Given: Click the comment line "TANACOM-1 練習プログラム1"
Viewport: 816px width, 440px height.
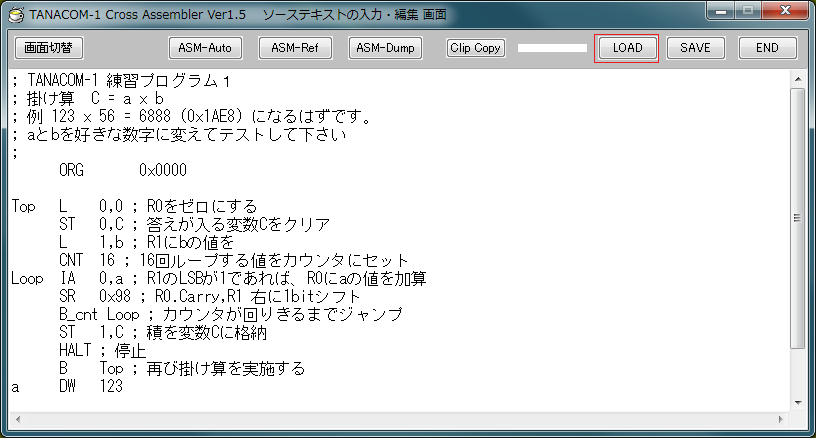Looking at the screenshot, I should pyautogui.click(x=121, y=81).
